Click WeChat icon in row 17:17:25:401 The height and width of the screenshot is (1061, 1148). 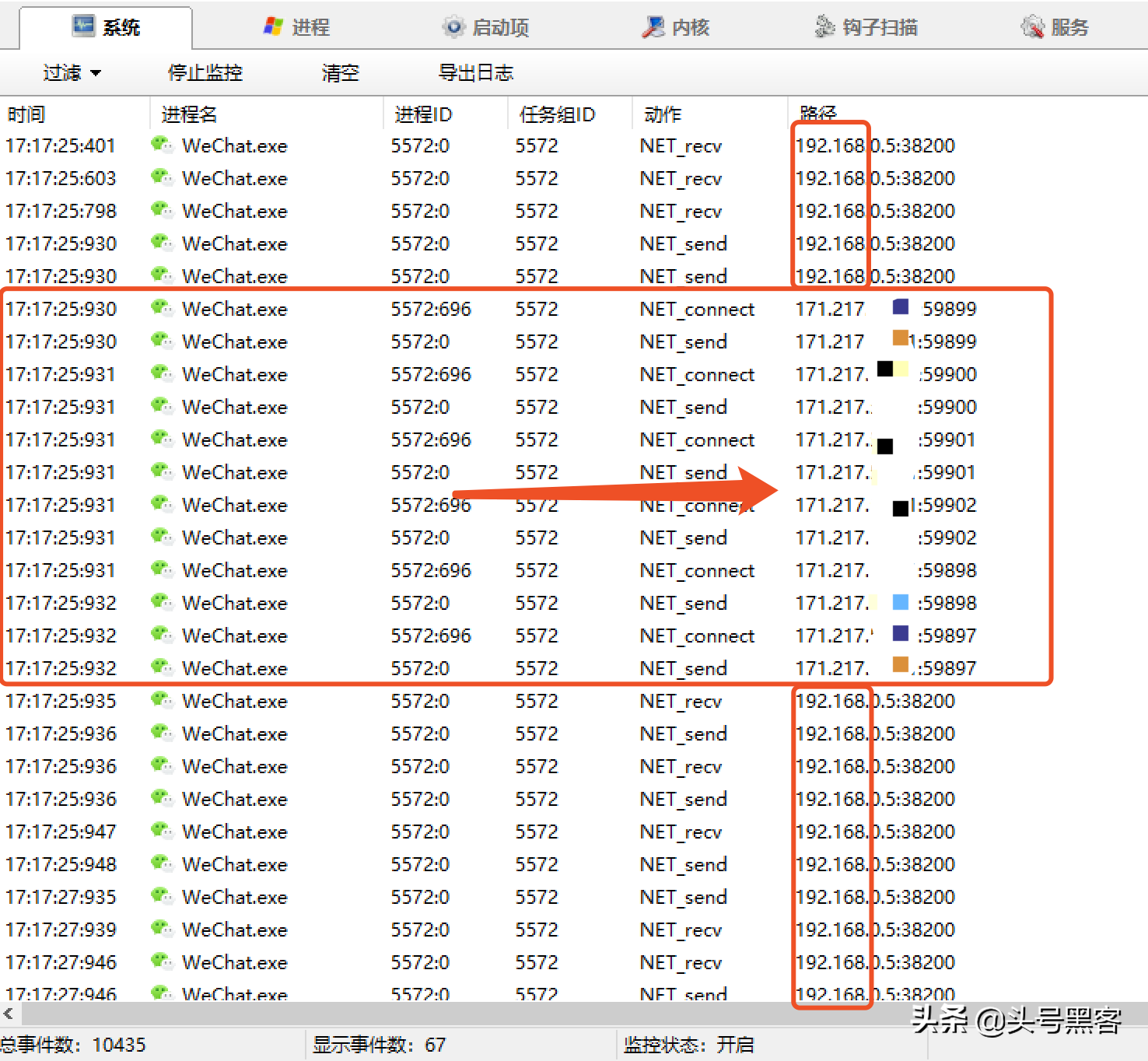[162, 145]
